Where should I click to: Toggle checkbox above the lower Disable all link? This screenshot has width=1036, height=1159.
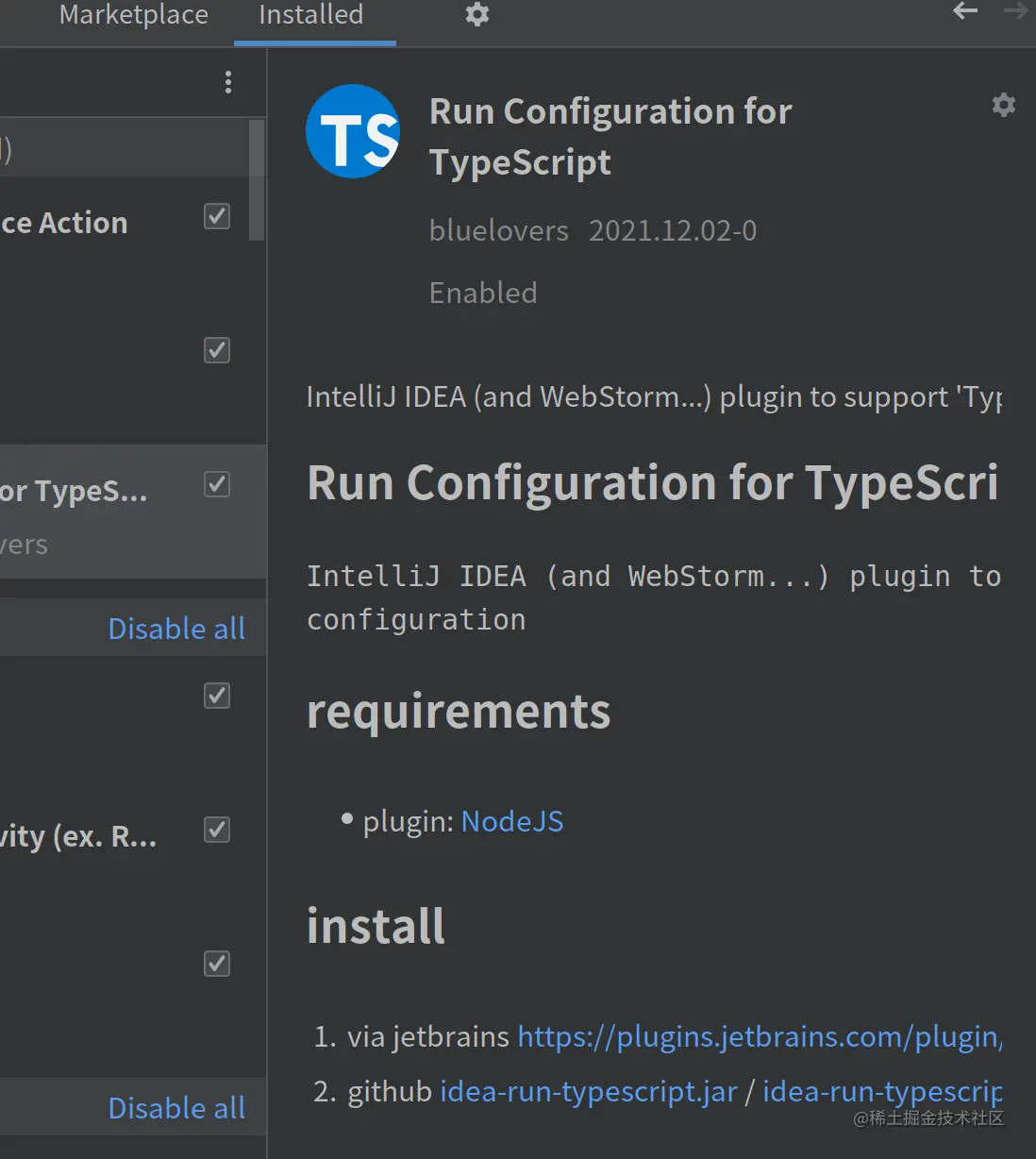[217, 964]
